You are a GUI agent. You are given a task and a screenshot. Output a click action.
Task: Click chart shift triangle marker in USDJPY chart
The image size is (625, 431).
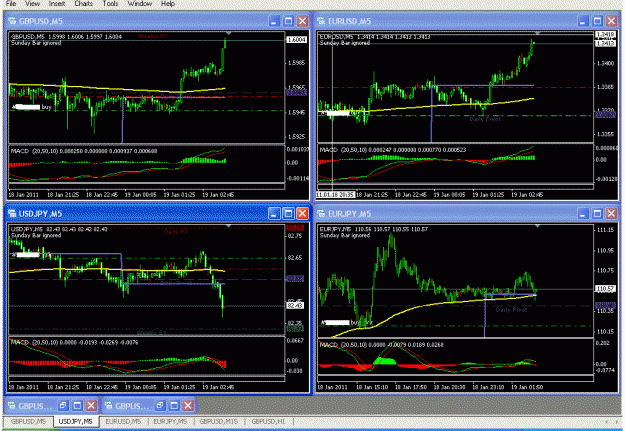click(228, 226)
